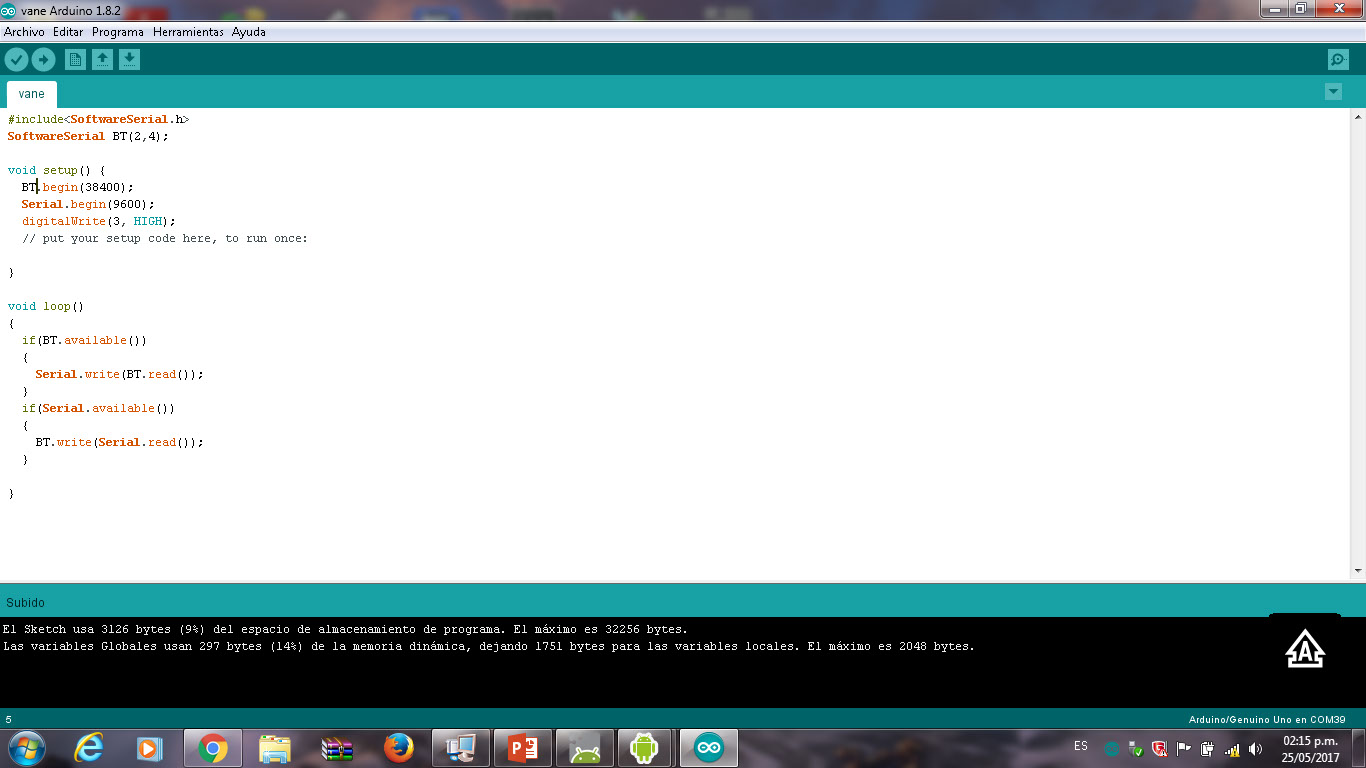Click the Upload arrow button
Image resolution: width=1366 pixels, height=768 pixels.
43,60
